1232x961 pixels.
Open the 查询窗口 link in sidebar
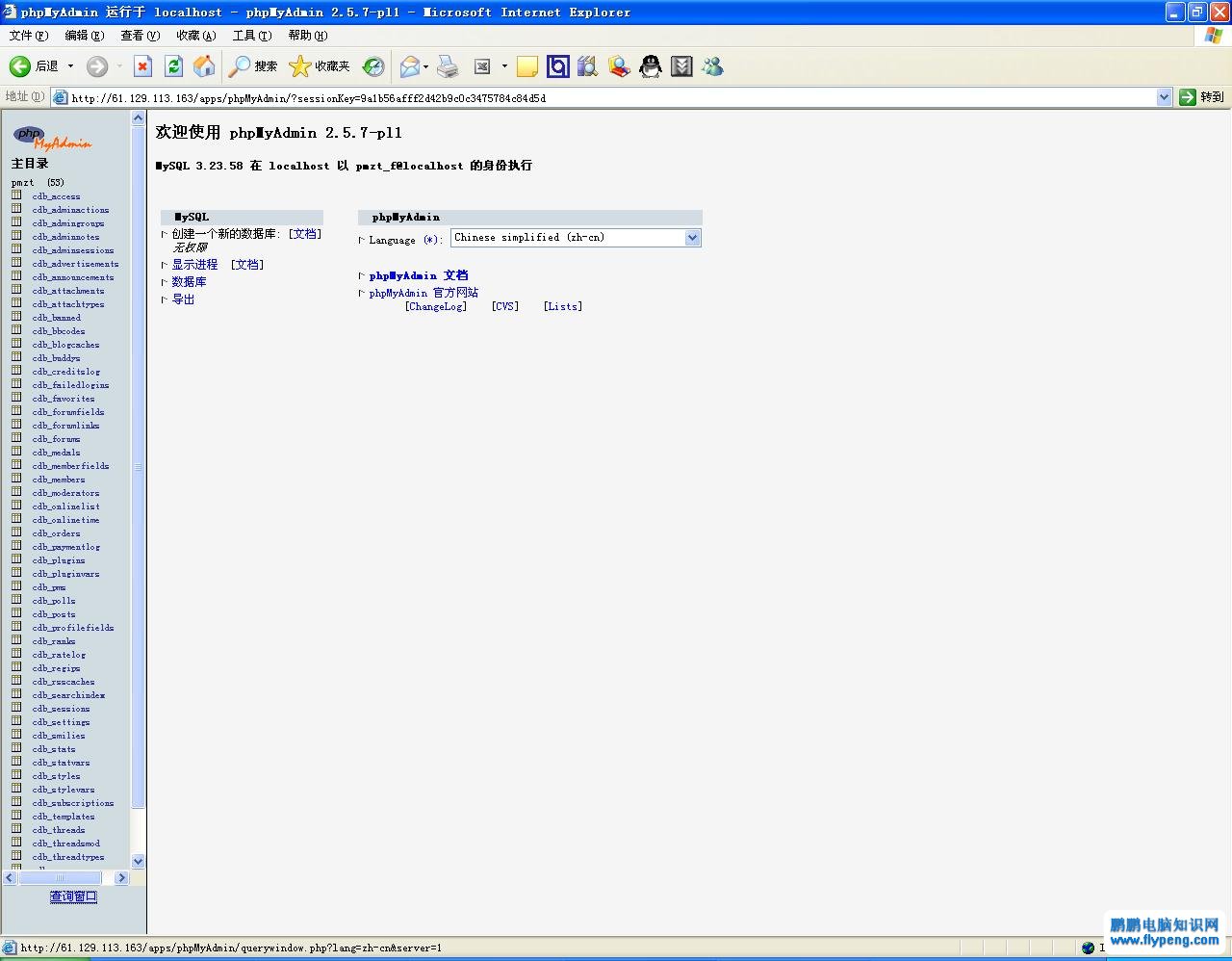(x=73, y=896)
